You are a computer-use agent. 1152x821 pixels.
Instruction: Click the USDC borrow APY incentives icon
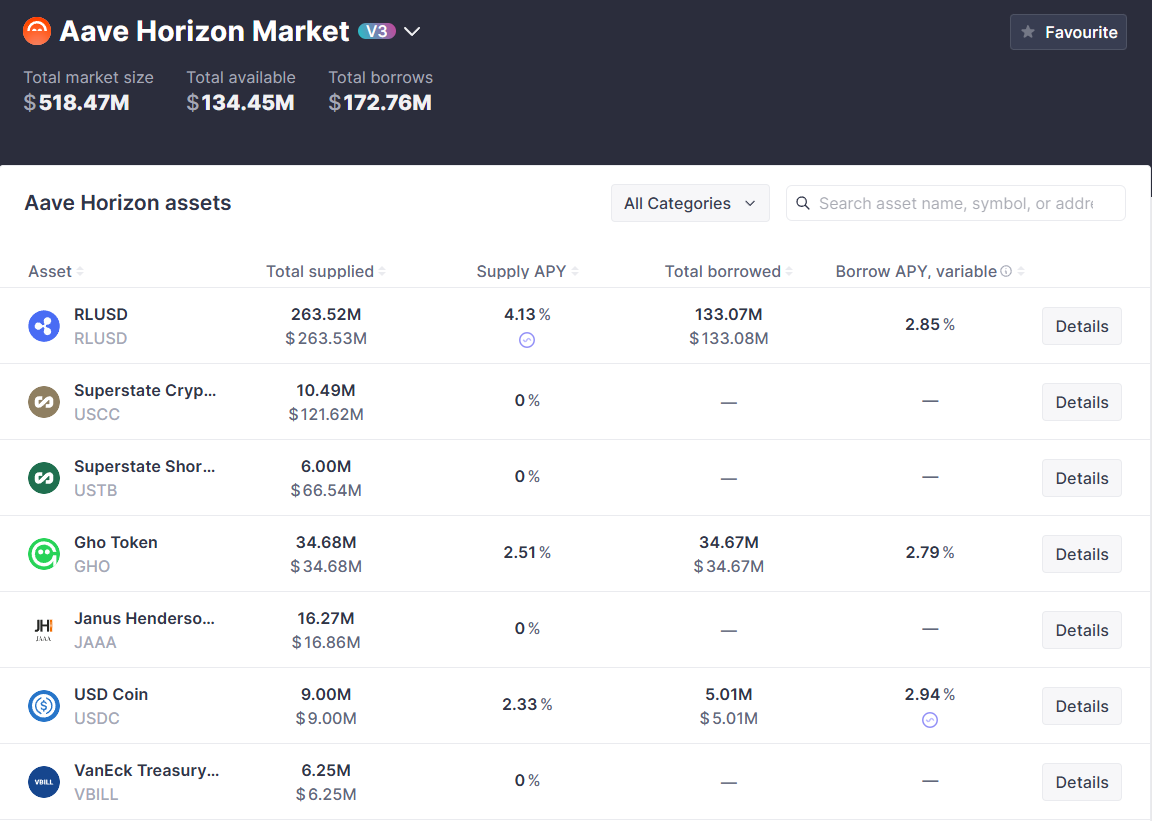pyautogui.click(x=930, y=720)
